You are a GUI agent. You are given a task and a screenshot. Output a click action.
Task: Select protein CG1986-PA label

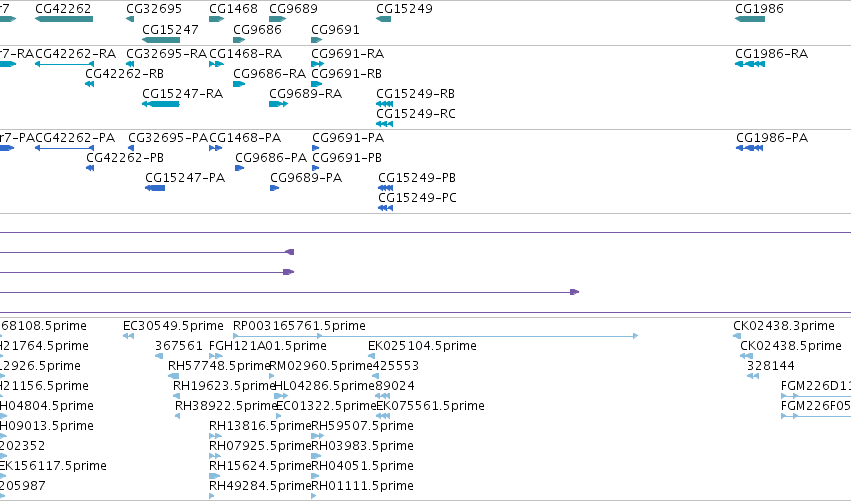772,138
